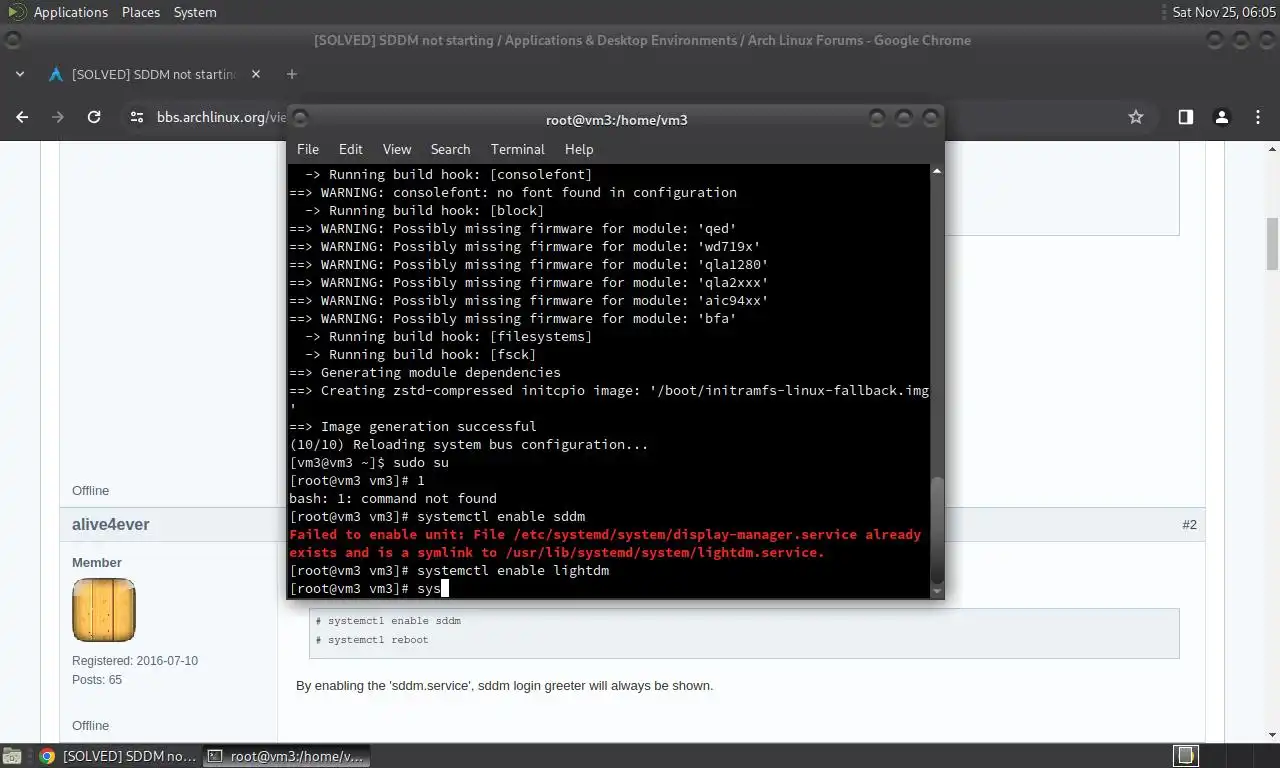Toggle Chrome side panel

1185,117
